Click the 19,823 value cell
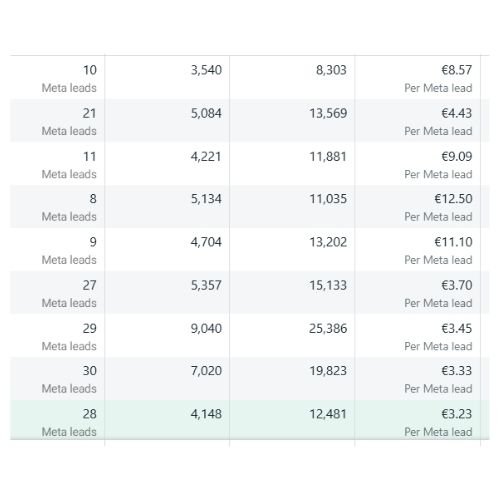Screen dimensions: 500x500 point(292,379)
